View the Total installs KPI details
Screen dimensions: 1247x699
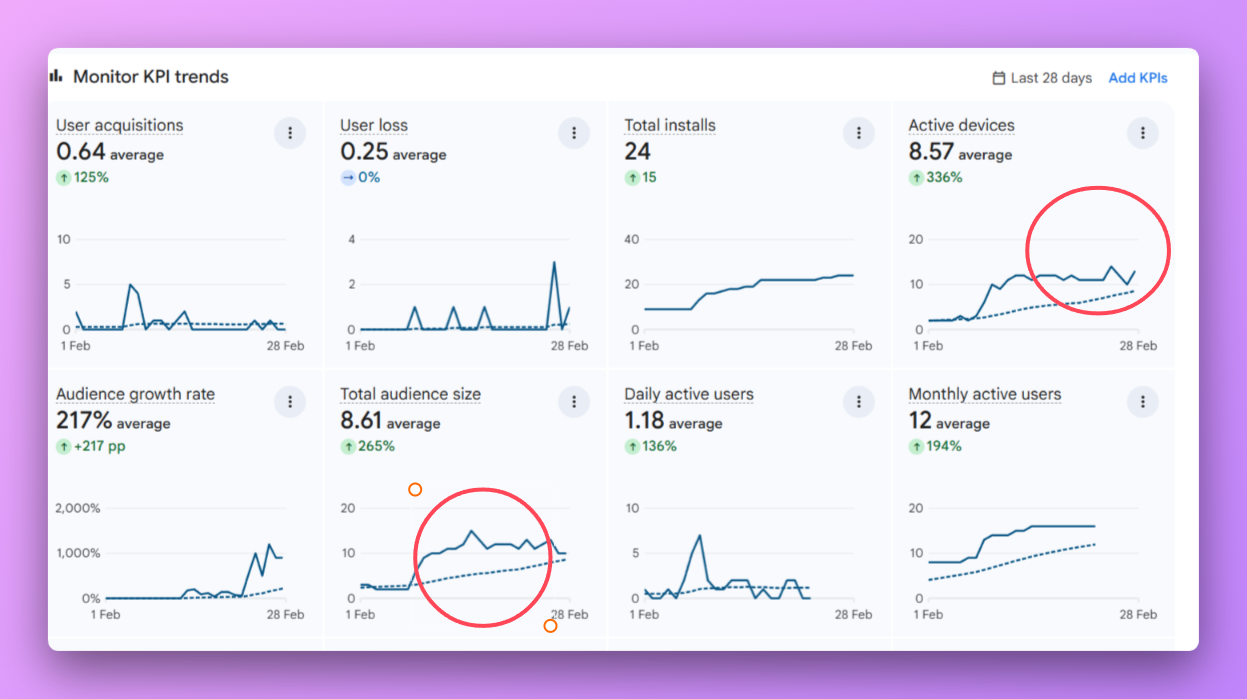[x=670, y=125]
